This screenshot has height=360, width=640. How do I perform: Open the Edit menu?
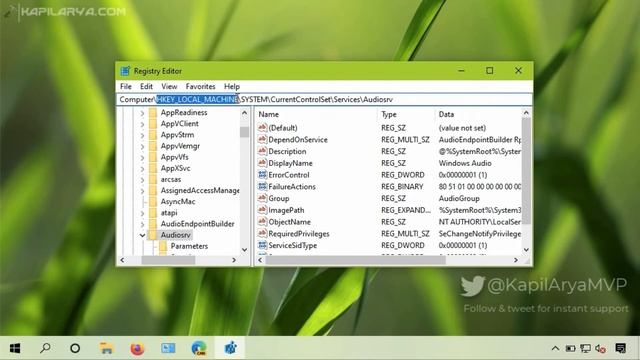pos(146,87)
